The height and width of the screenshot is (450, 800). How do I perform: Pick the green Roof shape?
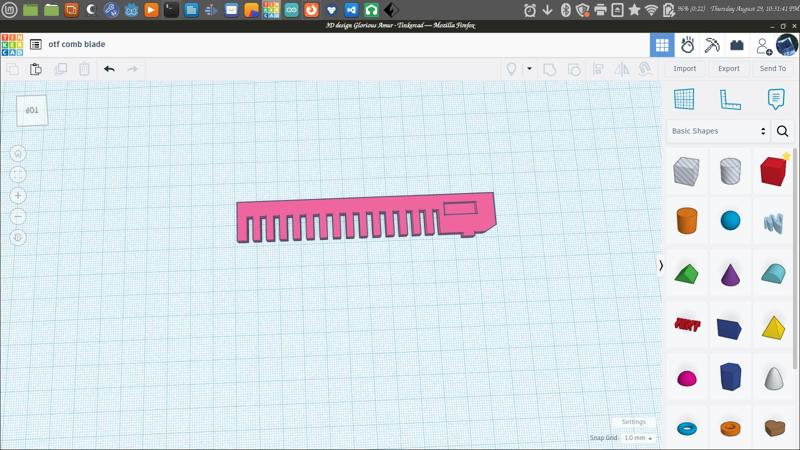point(686,273)
